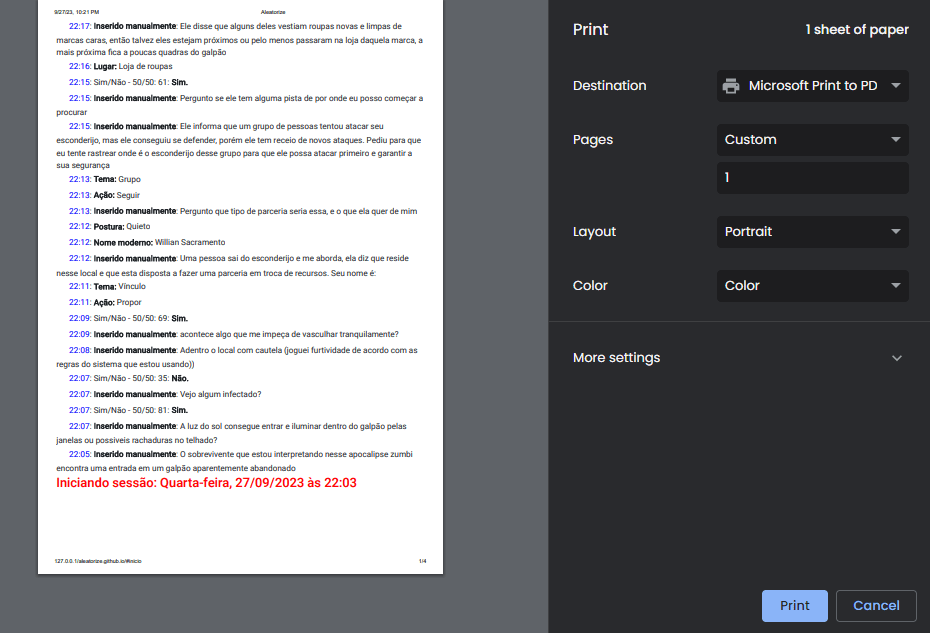
Task: Click the chevron icon beside More settings
Action: point(896,358)
